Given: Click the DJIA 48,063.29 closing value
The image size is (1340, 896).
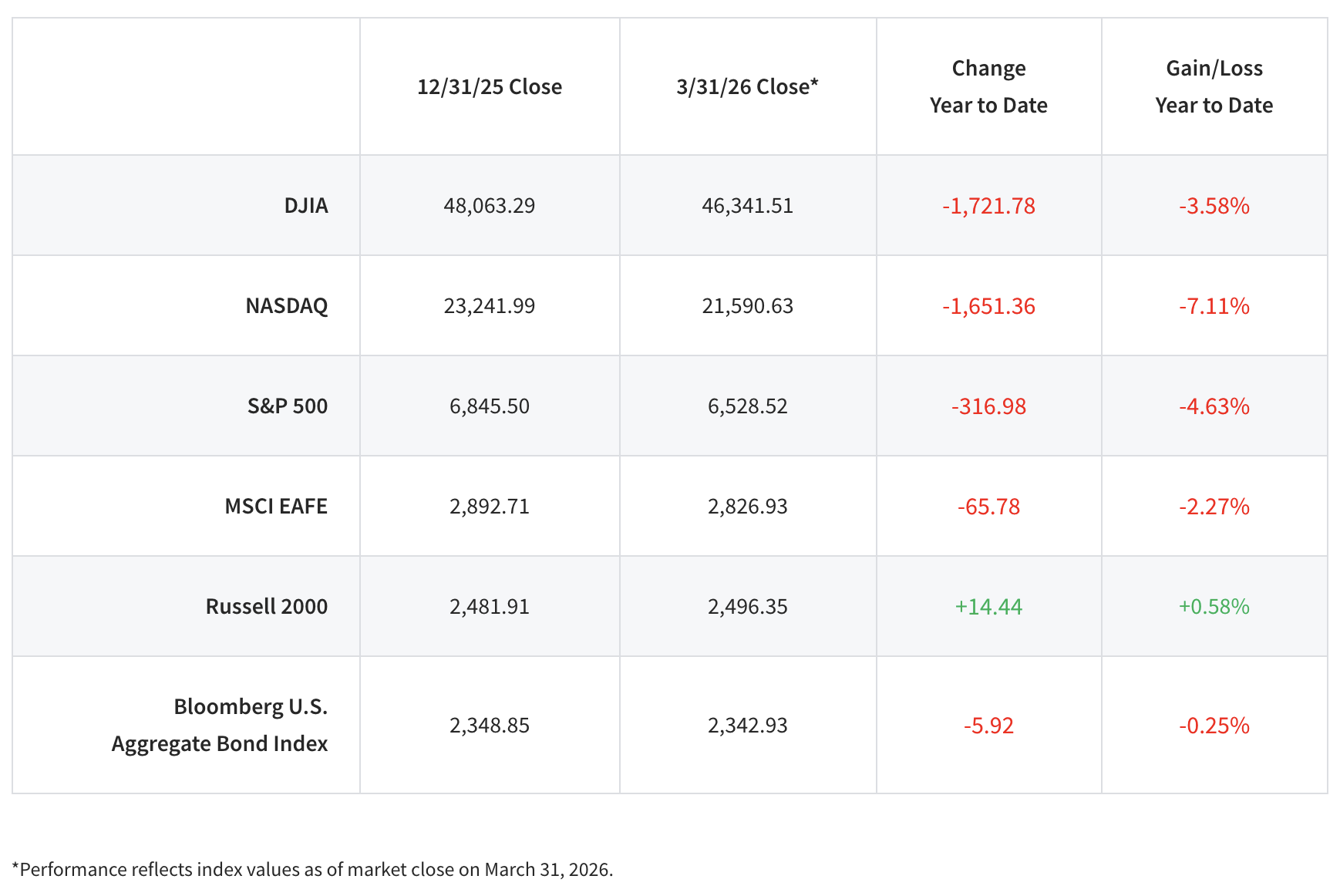Looking at the screenshot, I should [x=489, y=206].
